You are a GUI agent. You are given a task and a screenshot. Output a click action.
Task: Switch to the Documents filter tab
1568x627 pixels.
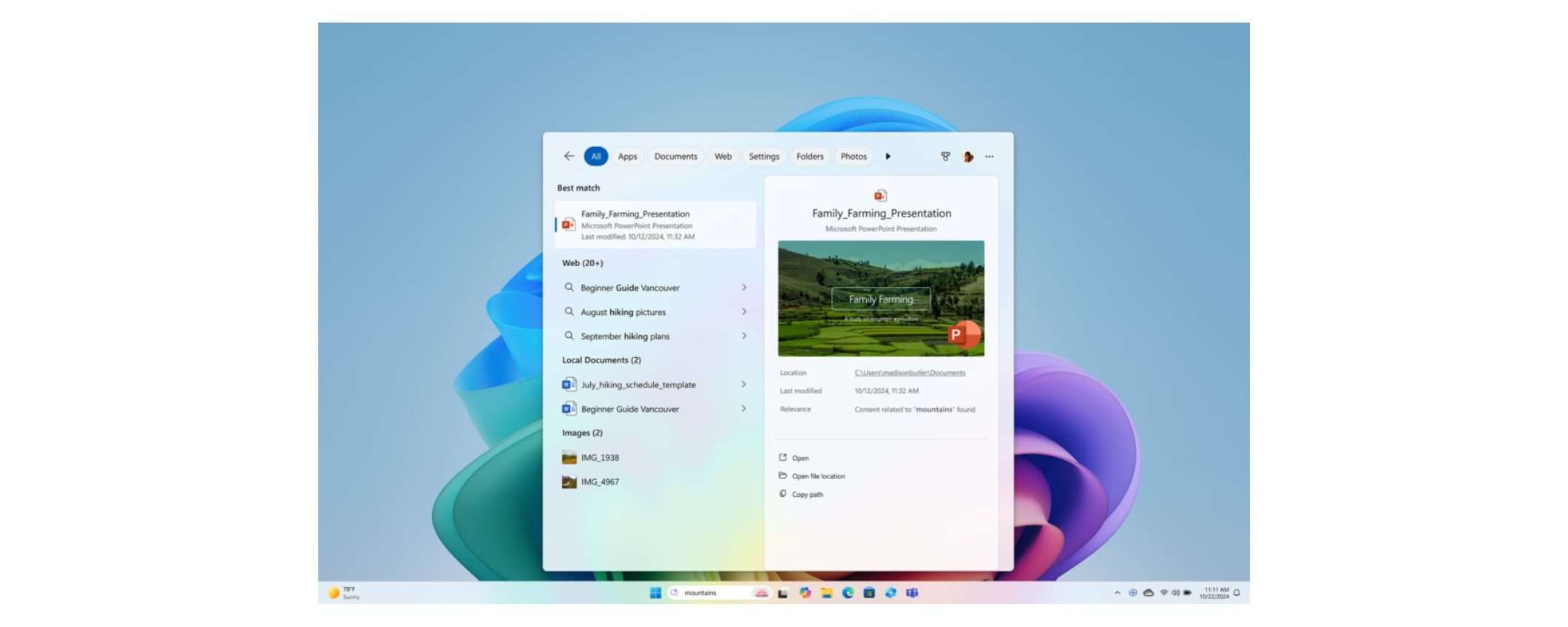675,156
